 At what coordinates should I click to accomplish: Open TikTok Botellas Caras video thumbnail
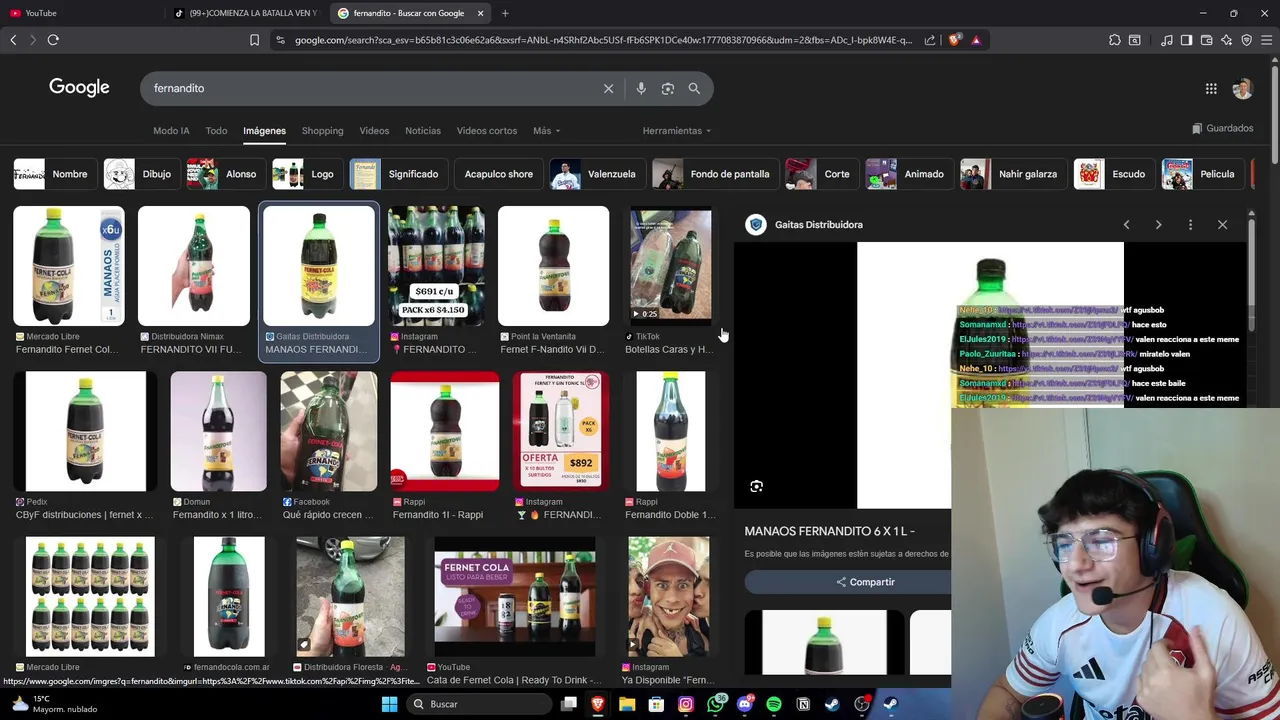point(670,266)
